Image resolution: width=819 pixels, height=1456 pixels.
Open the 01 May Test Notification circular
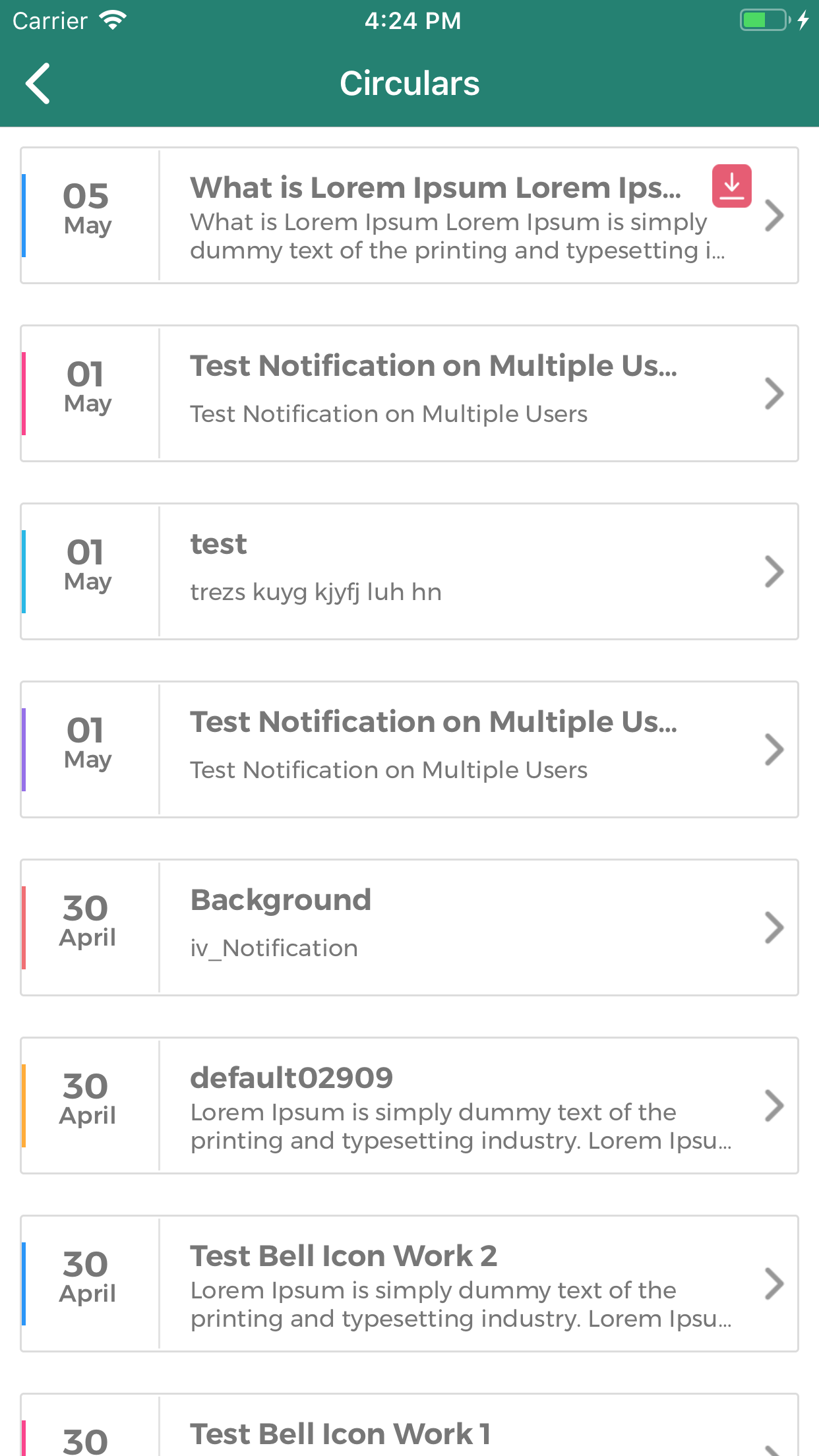(775, 393)
